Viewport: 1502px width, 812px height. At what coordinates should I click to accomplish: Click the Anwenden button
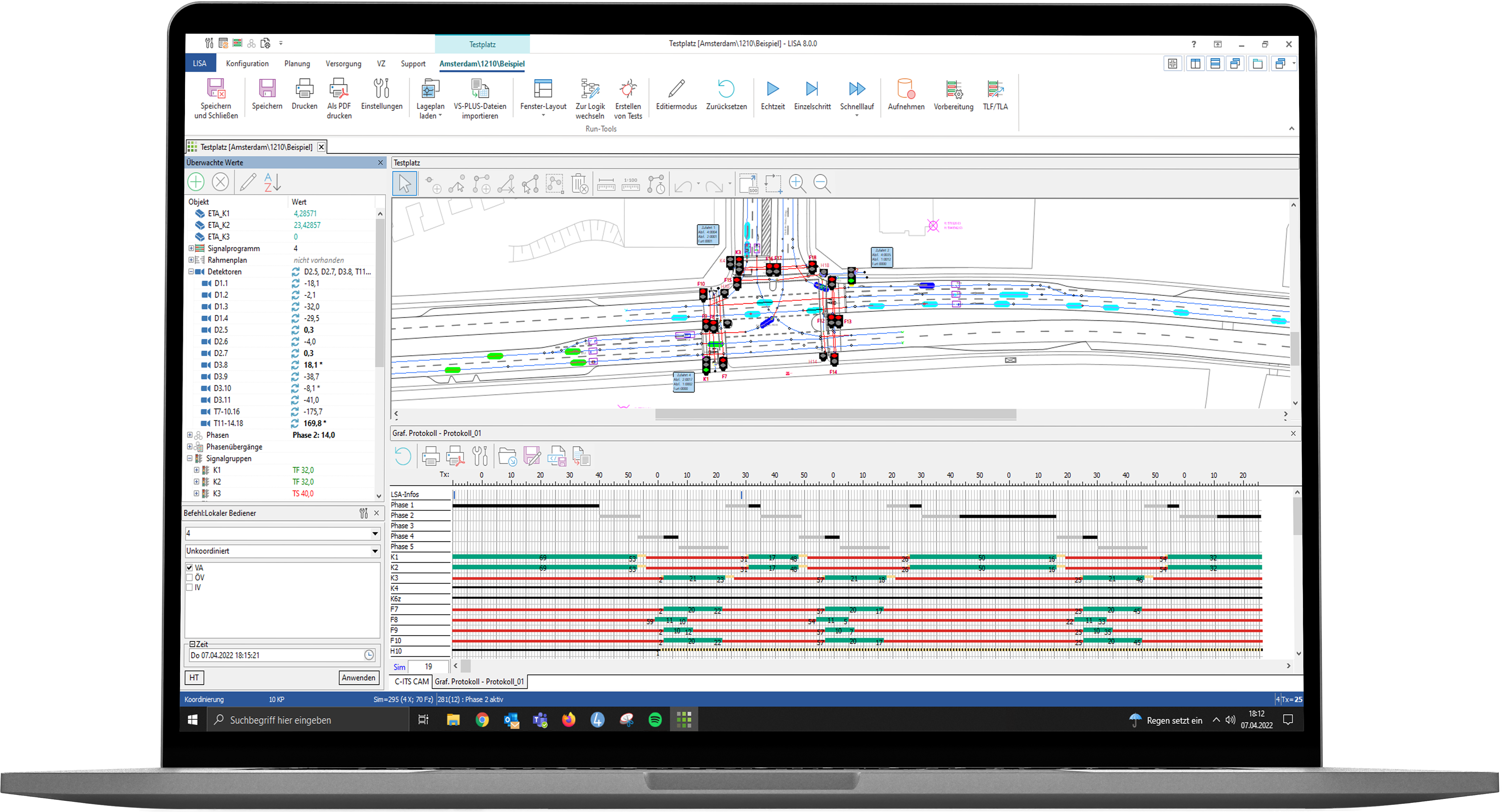tap(359, 678)
